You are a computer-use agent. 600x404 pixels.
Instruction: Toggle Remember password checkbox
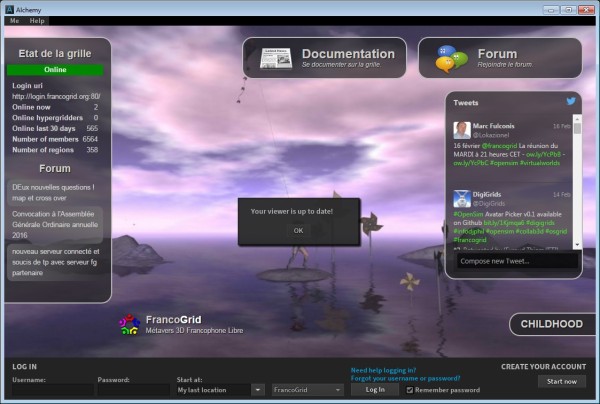(410, 390)
